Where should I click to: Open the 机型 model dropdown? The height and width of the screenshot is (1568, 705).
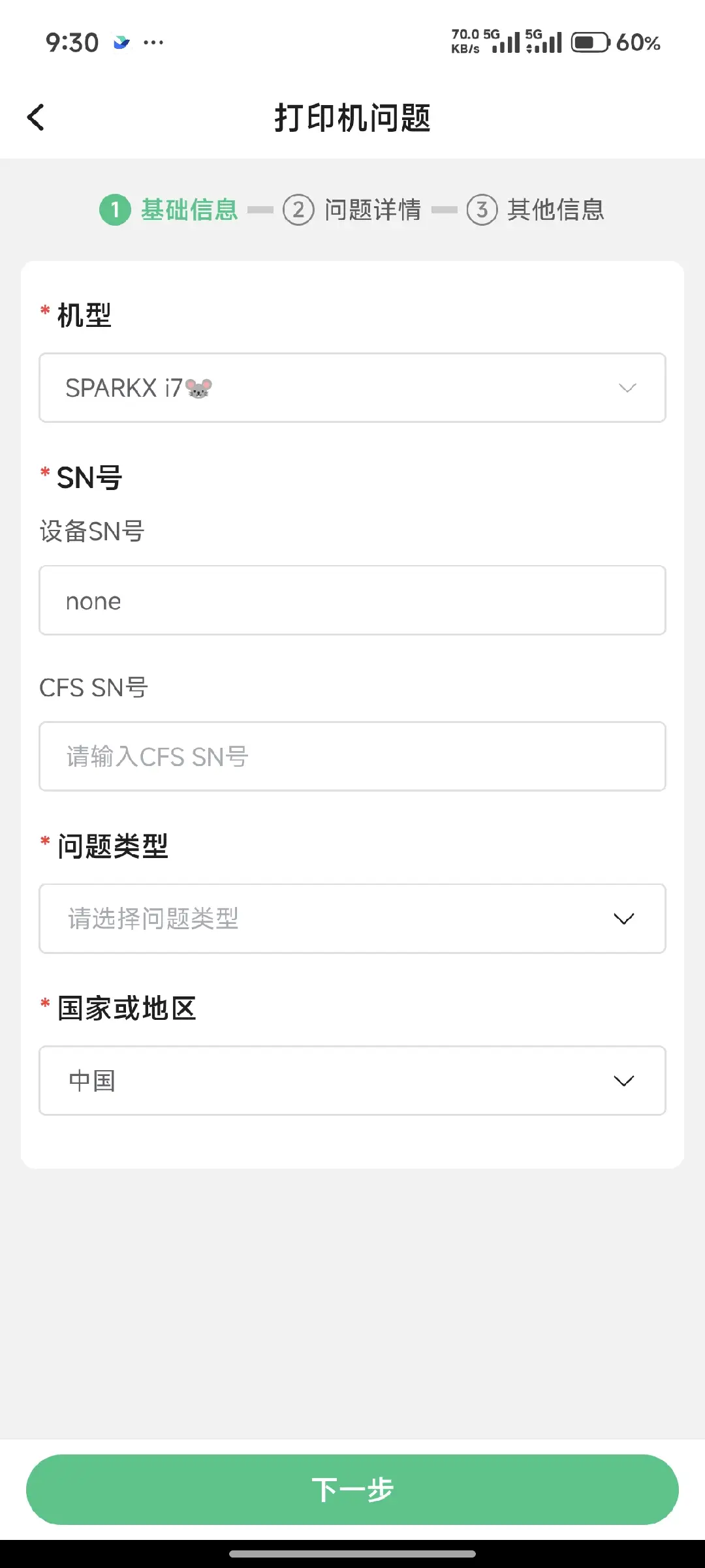pos(352,388)
